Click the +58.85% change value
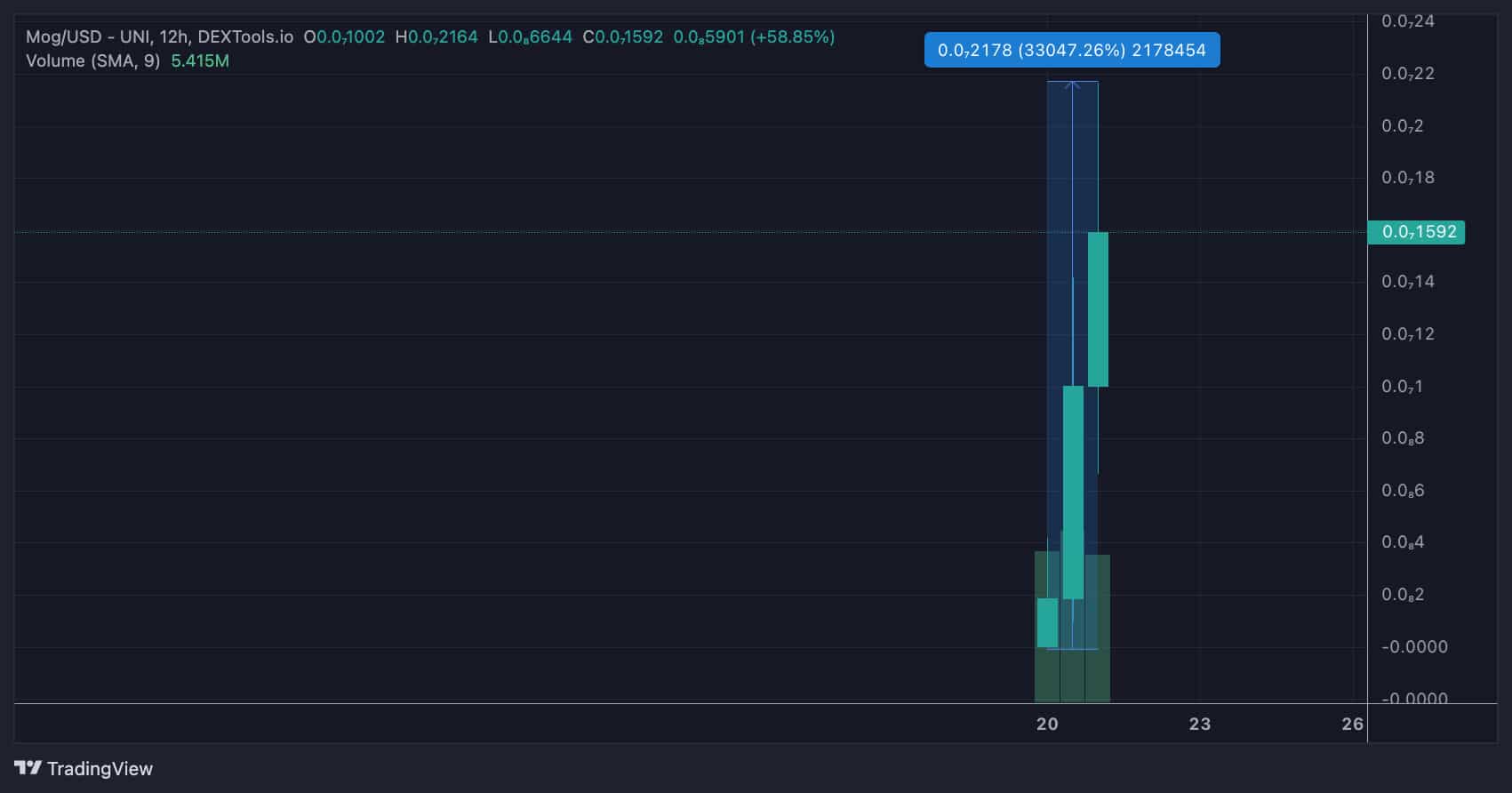The height and width of the screenshot is (793, 1512). (792, 37)
